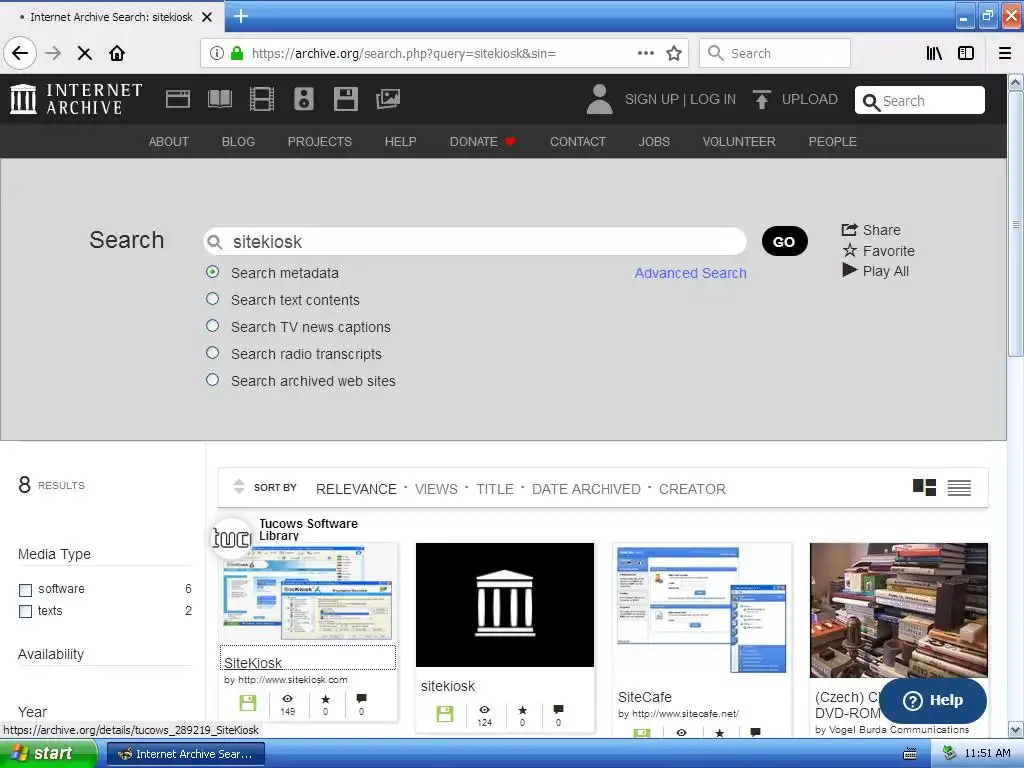Open the Firefox hamburger menu
Image resolution: width=1024 pixels, height=768 pixels.
click(x=1005, y=53)
